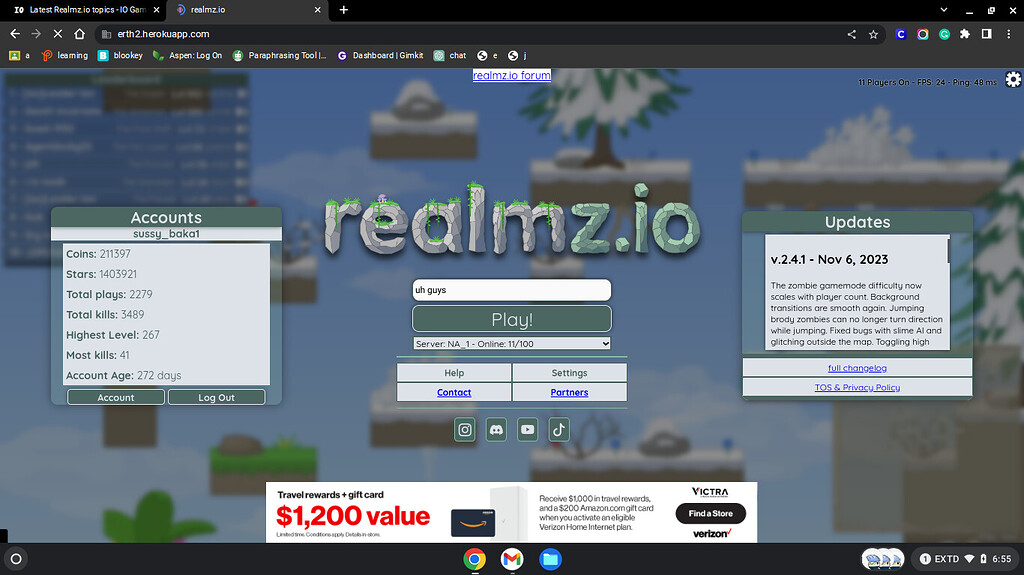Click the Coins: 211397 stat
Screen dimensions: 1024x575
[x=99, y=254]
